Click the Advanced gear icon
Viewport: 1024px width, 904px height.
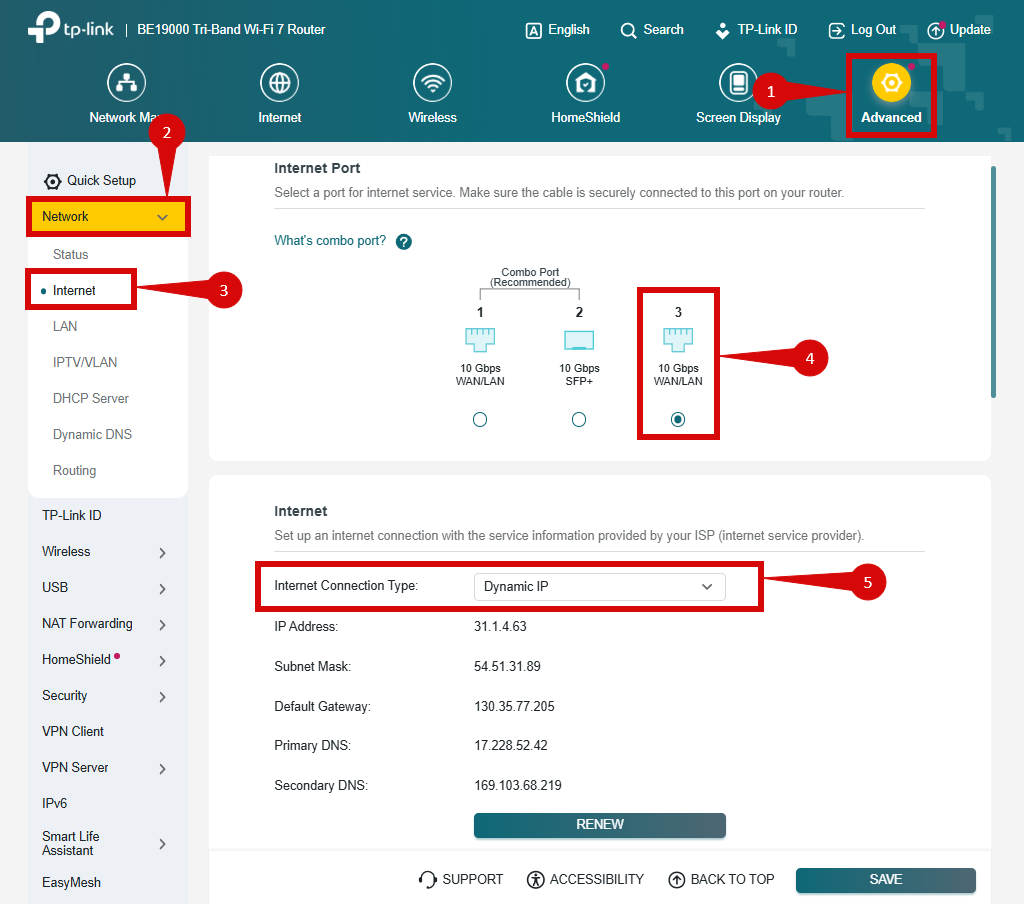[891, 84]
